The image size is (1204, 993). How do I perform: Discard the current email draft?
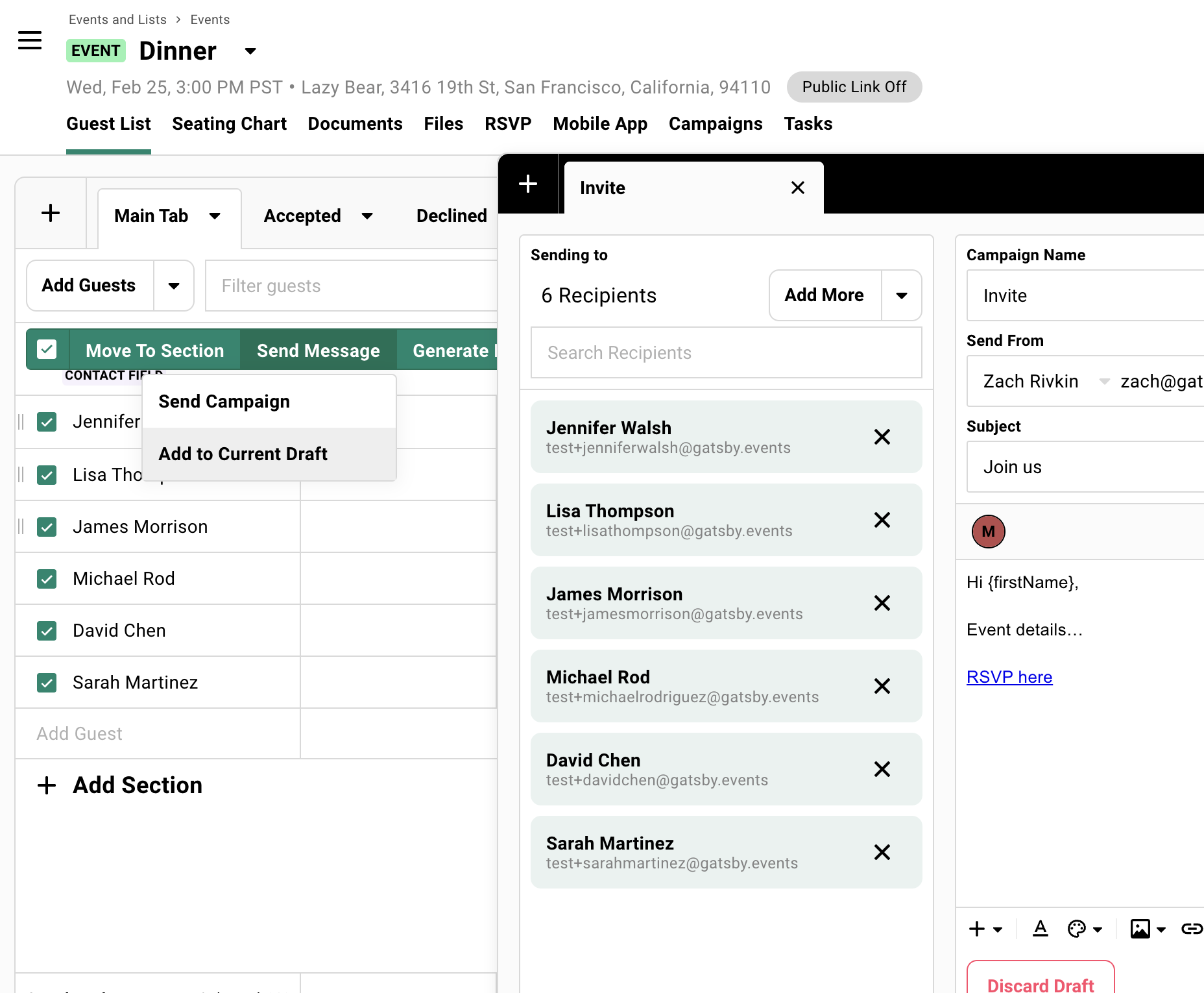1040,983
